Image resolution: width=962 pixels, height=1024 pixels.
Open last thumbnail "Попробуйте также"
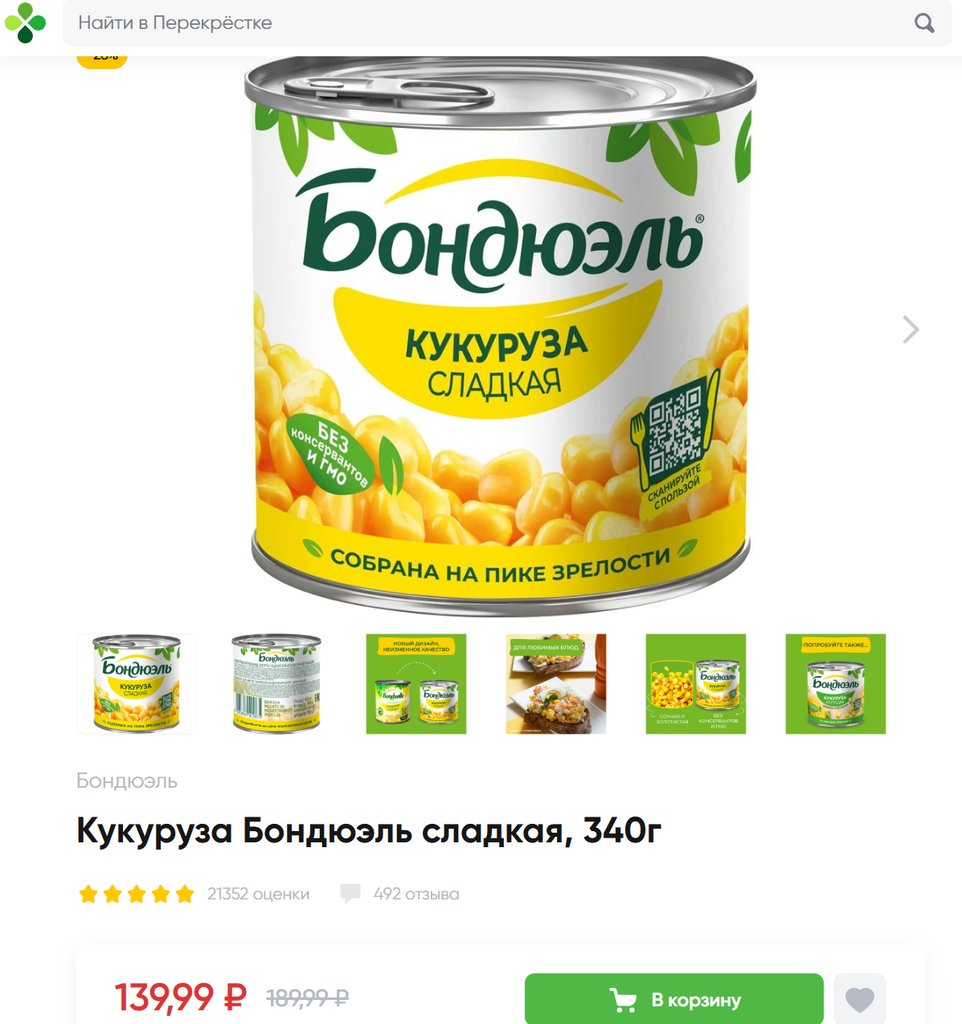[835, 684]
